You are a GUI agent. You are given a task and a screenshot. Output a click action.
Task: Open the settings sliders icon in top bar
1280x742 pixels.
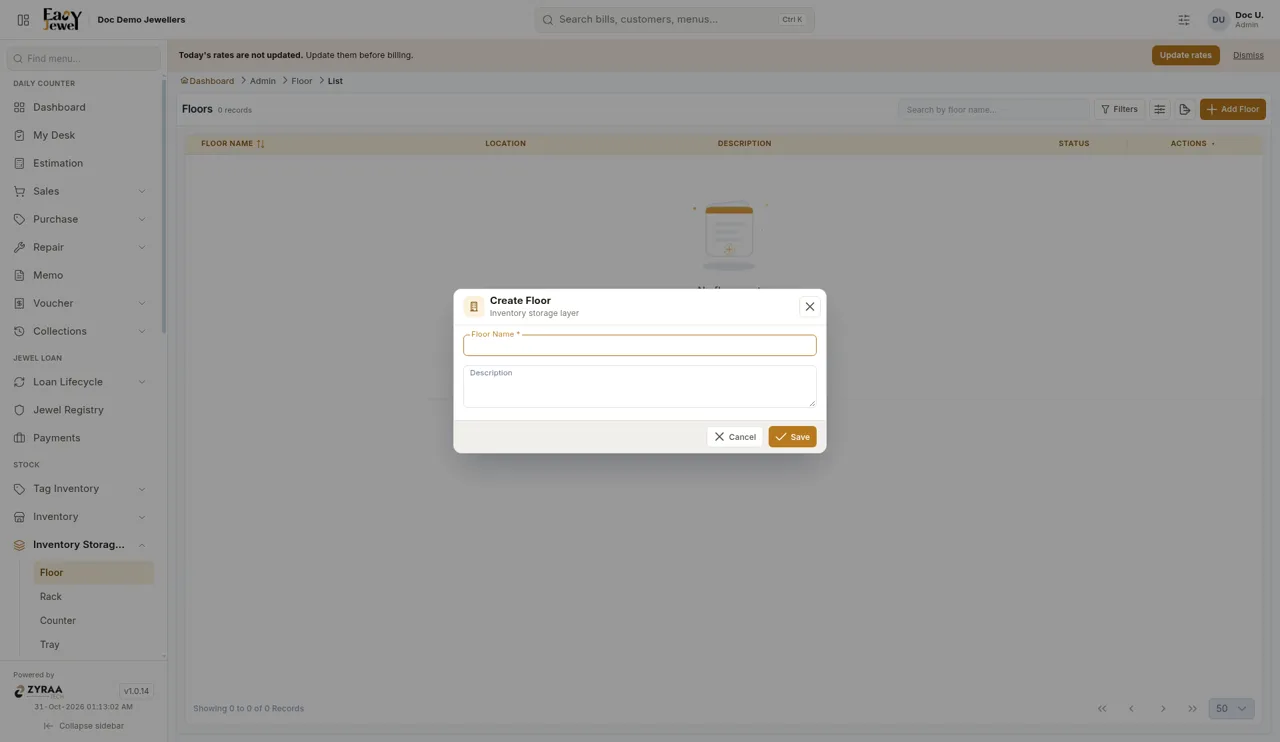click(x=1184, y=19)
